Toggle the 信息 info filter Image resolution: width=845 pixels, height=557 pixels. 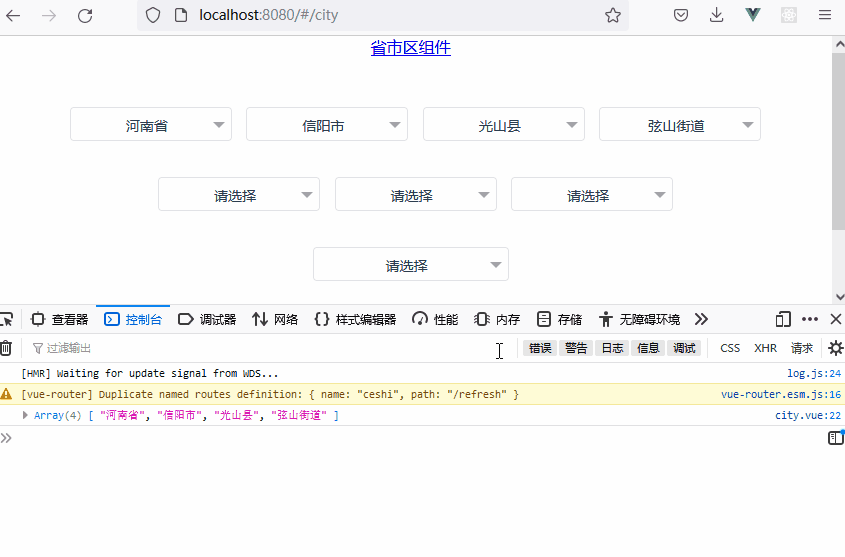(648, 348)
